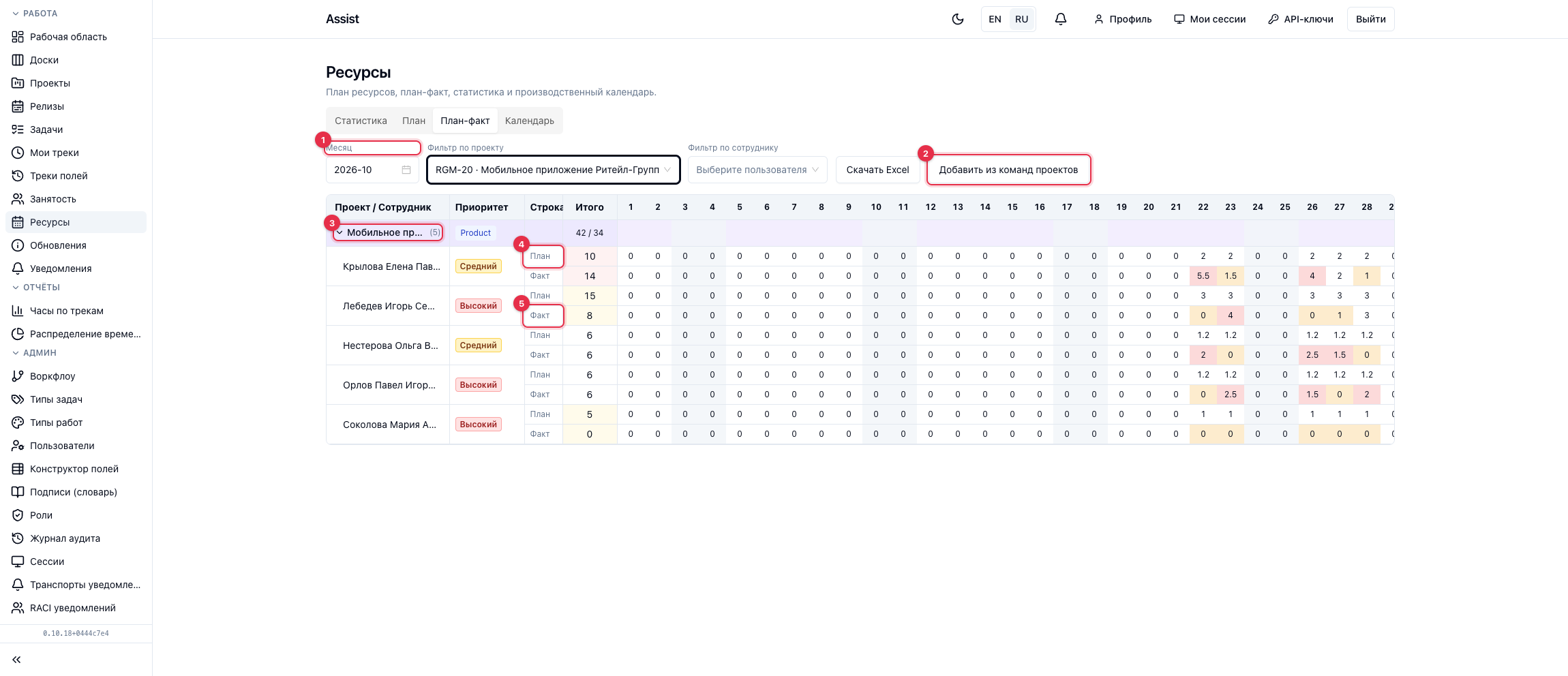Open the Профиль link
1568x676 pixels.
coord(1123,19)
